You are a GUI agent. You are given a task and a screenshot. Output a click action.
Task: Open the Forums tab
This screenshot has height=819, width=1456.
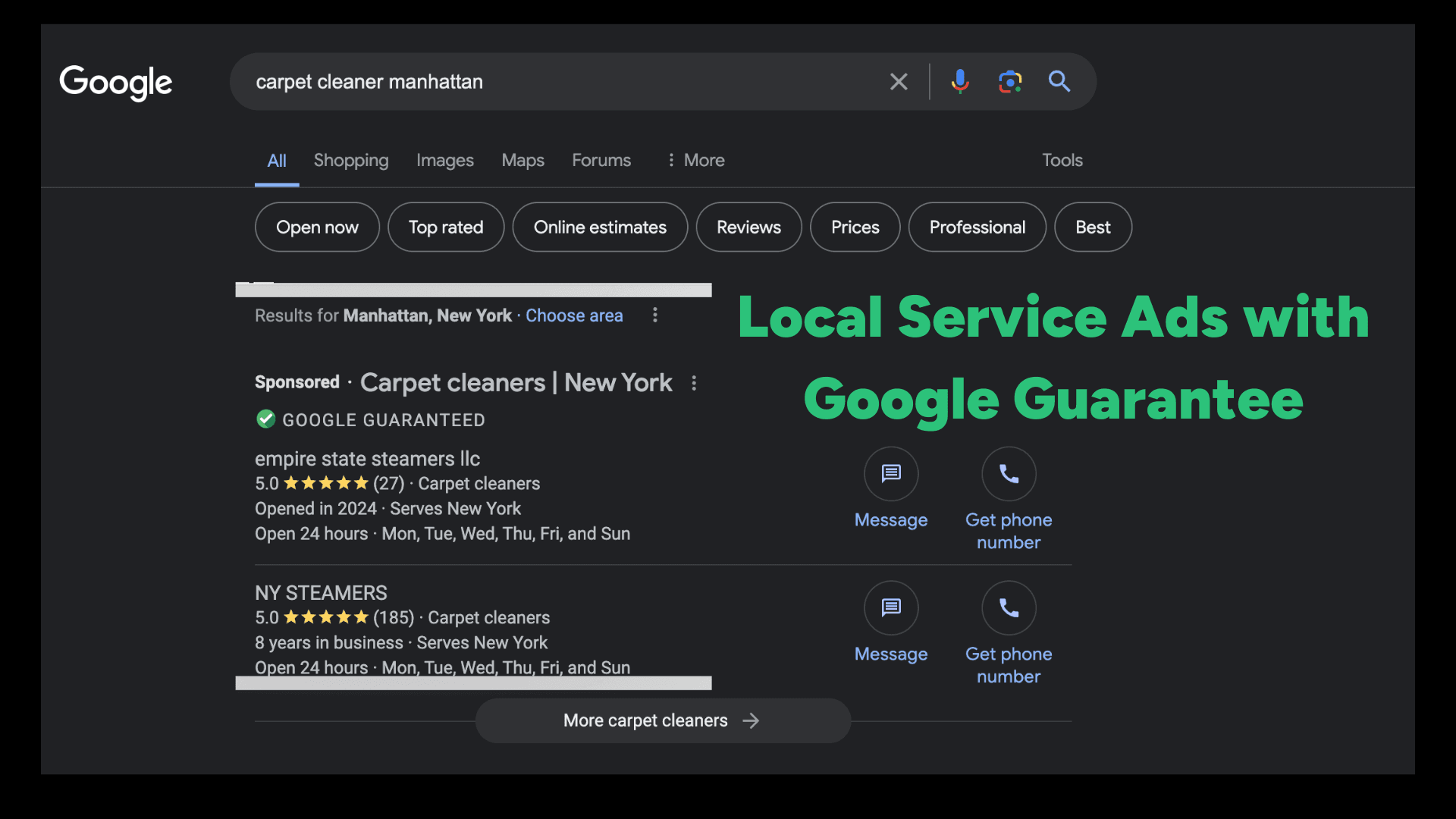[x=601, y=161]
